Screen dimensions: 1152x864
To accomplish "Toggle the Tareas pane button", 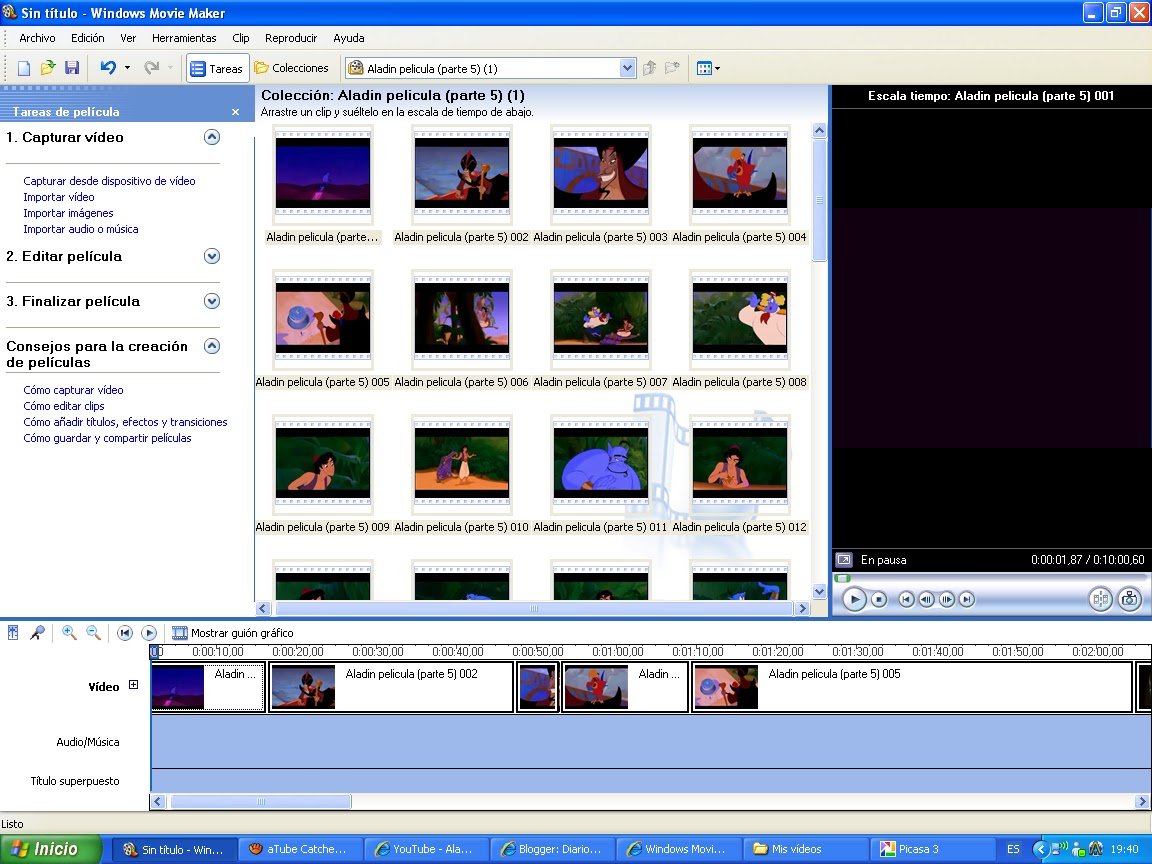I will [x=217, y=68].
